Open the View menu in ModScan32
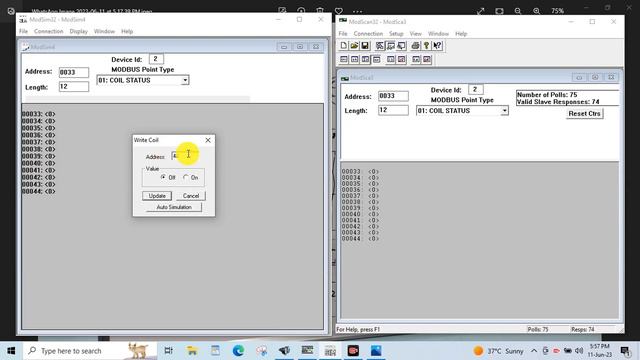The image size is (640, 360). (416, 33)
